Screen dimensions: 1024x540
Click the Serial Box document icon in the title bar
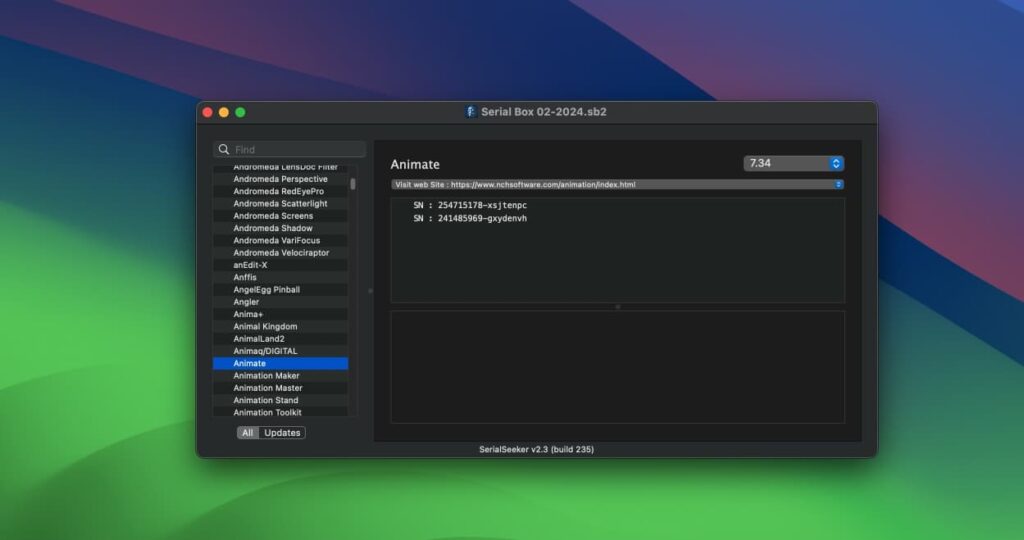[470, 112]
